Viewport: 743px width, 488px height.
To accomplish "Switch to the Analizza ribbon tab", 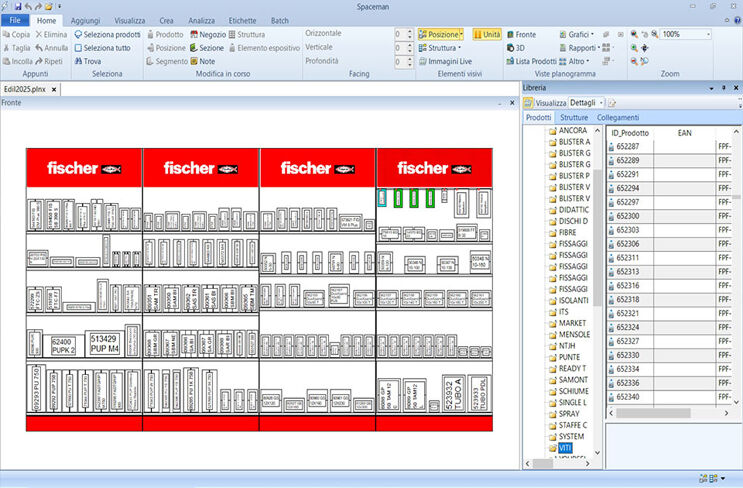I will tap(201, 20).
